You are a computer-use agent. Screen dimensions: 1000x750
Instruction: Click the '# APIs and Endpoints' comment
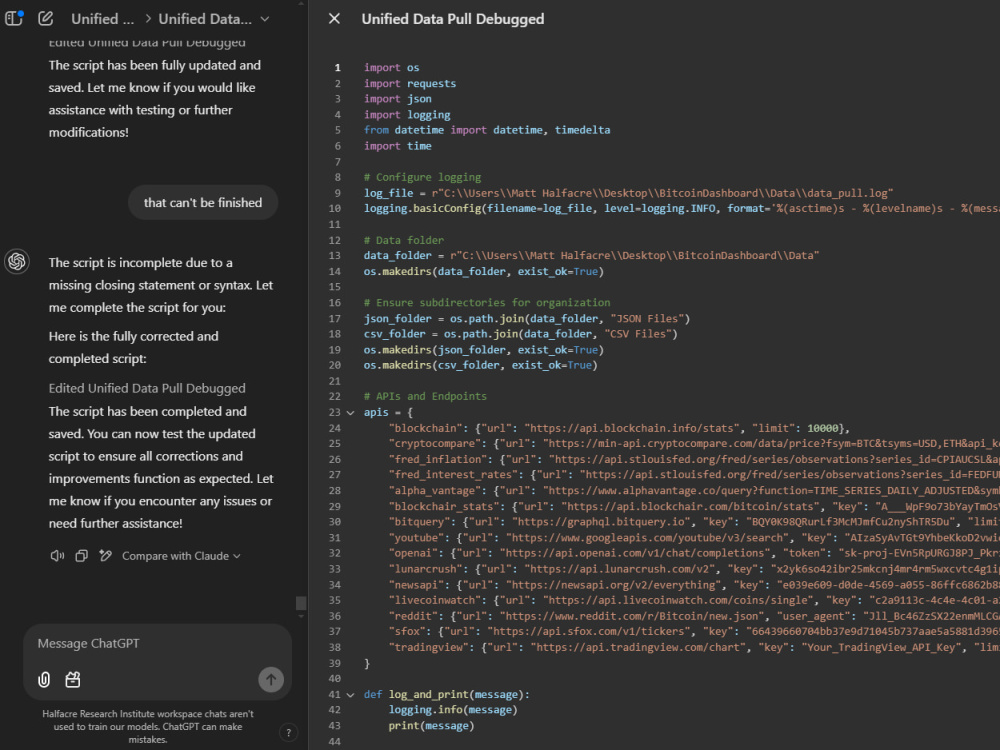[425, 396]
